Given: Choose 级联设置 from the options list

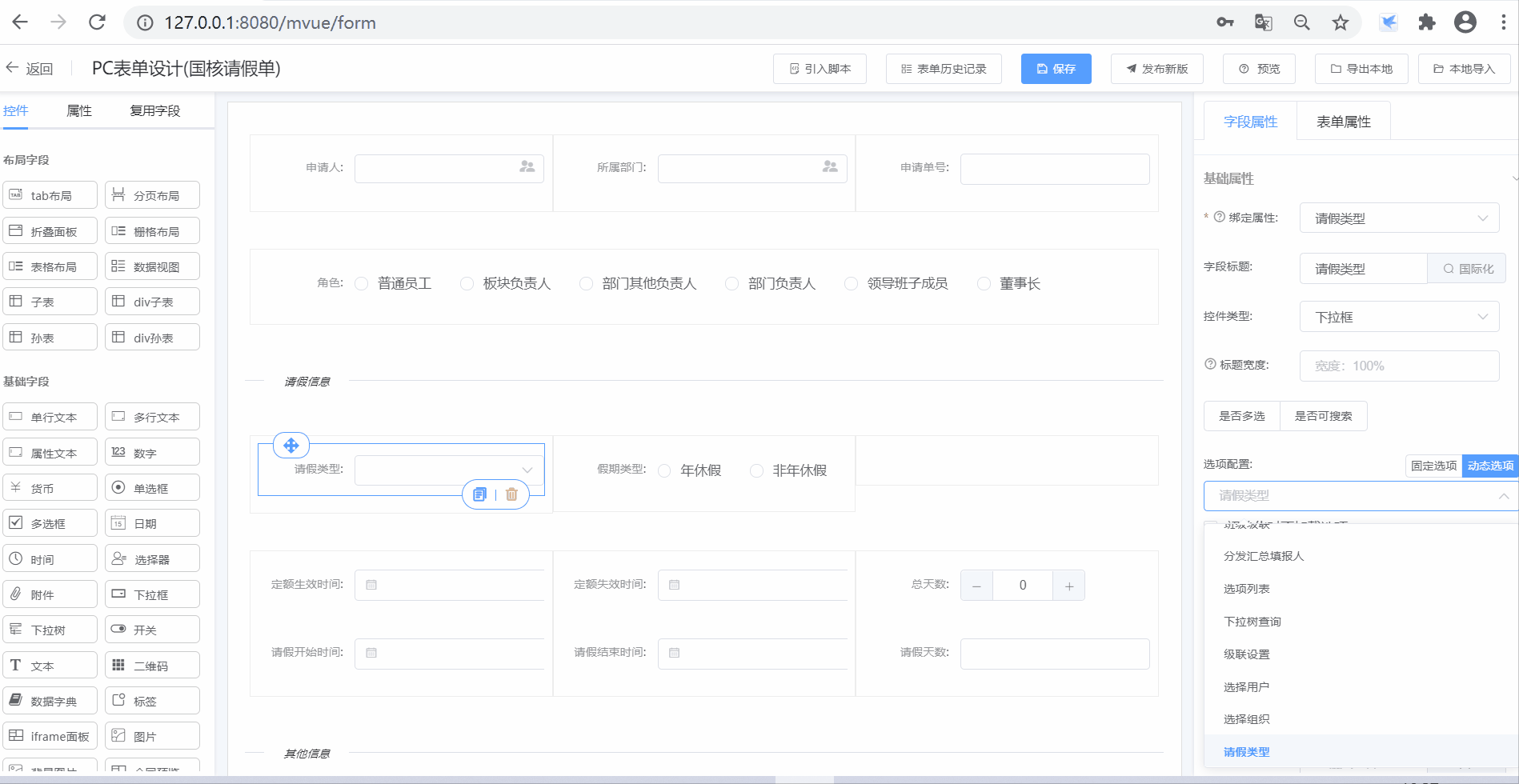Looking at the screenshot, I should click(x=1246, y=654).
